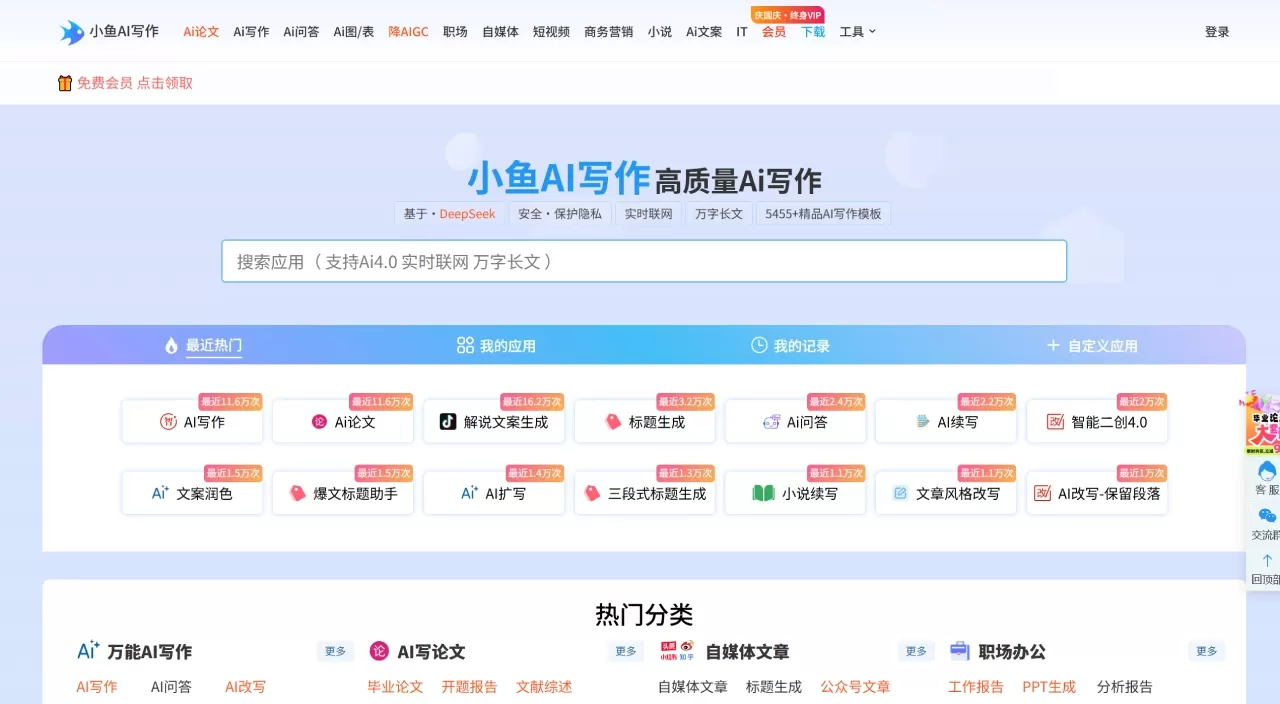Click the 基于·DeepSeek tag under the title
Viewport: 1280px width, 704px height.
coord(450,214)
